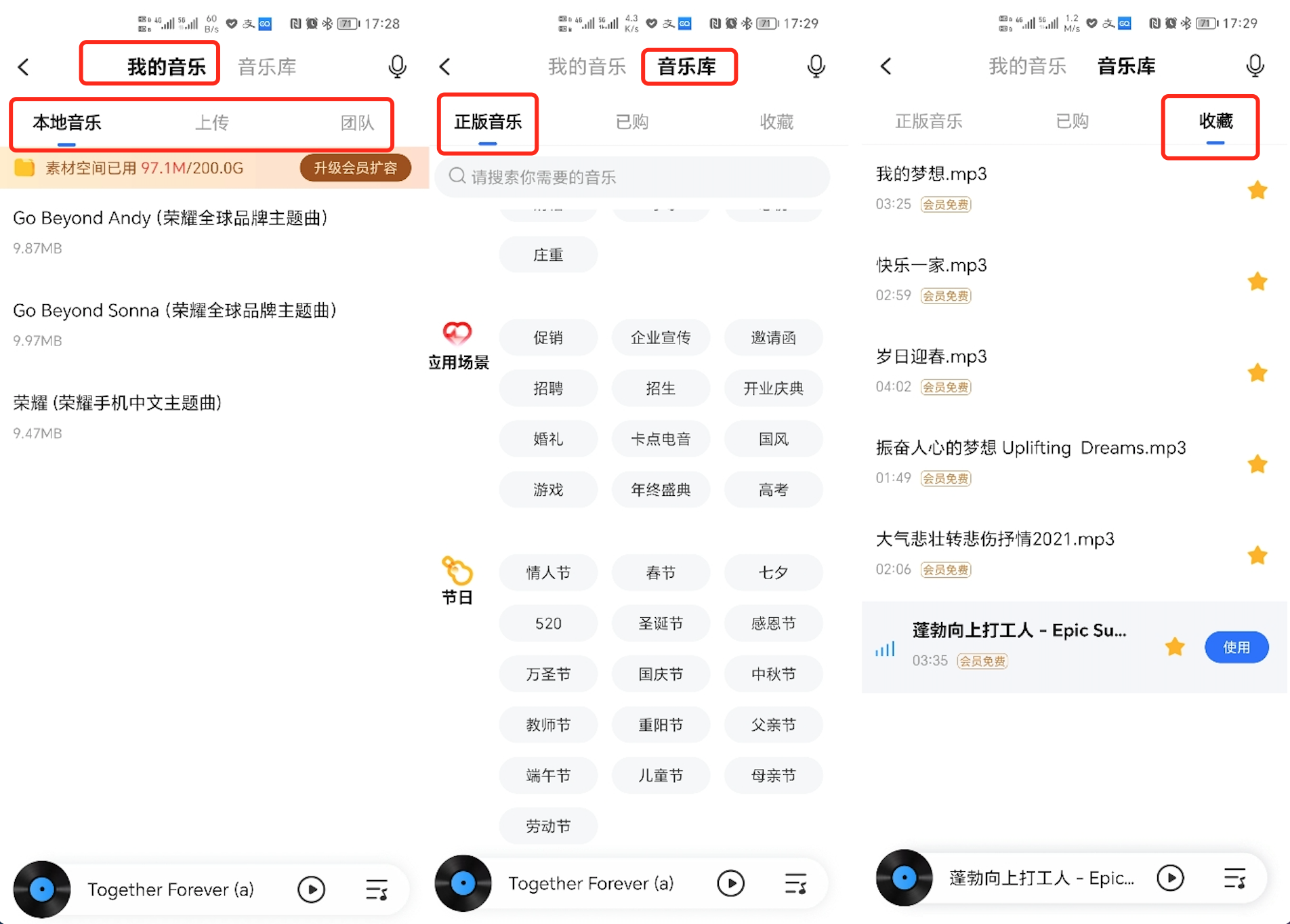Select the 婚礼 scene tag
This screenshot has height=924, width=1290.
[x=548, y=439]
